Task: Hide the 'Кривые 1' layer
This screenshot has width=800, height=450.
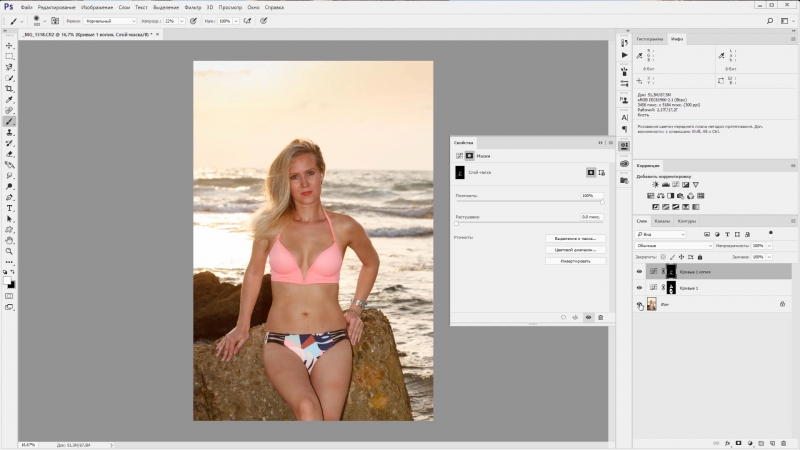Action: pos(640,288)
